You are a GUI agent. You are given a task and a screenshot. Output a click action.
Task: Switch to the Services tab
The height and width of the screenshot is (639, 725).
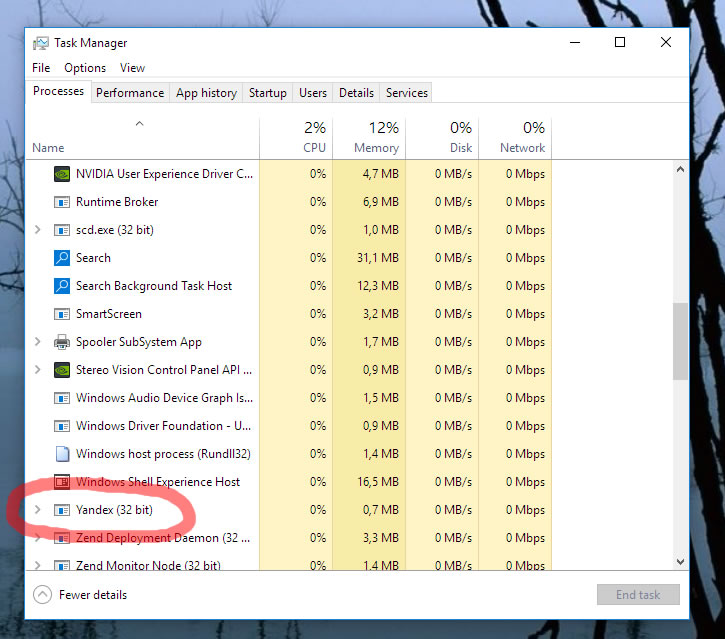tap(407, 93)
